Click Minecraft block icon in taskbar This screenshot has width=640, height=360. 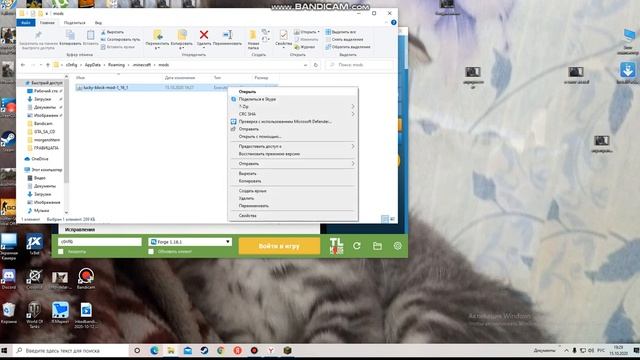click(288, 351)
